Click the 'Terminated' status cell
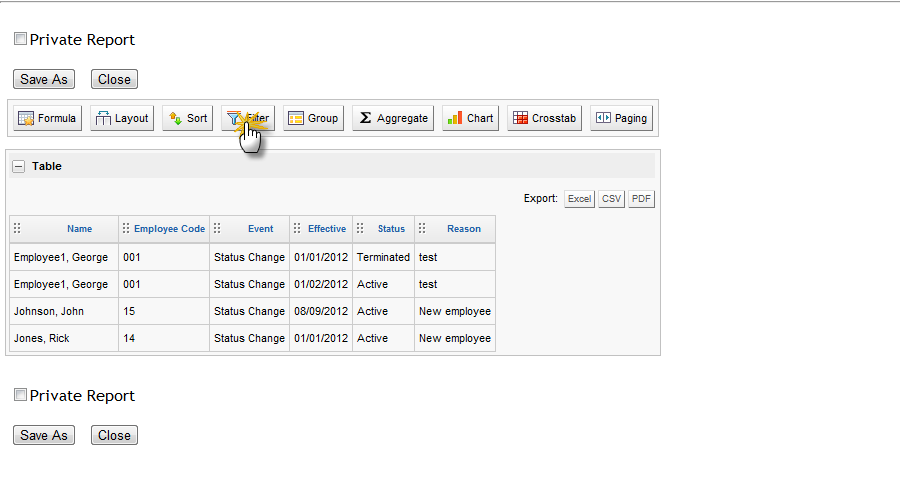The width and height of the screenshot is (900, 500). (x=383, y=257)
